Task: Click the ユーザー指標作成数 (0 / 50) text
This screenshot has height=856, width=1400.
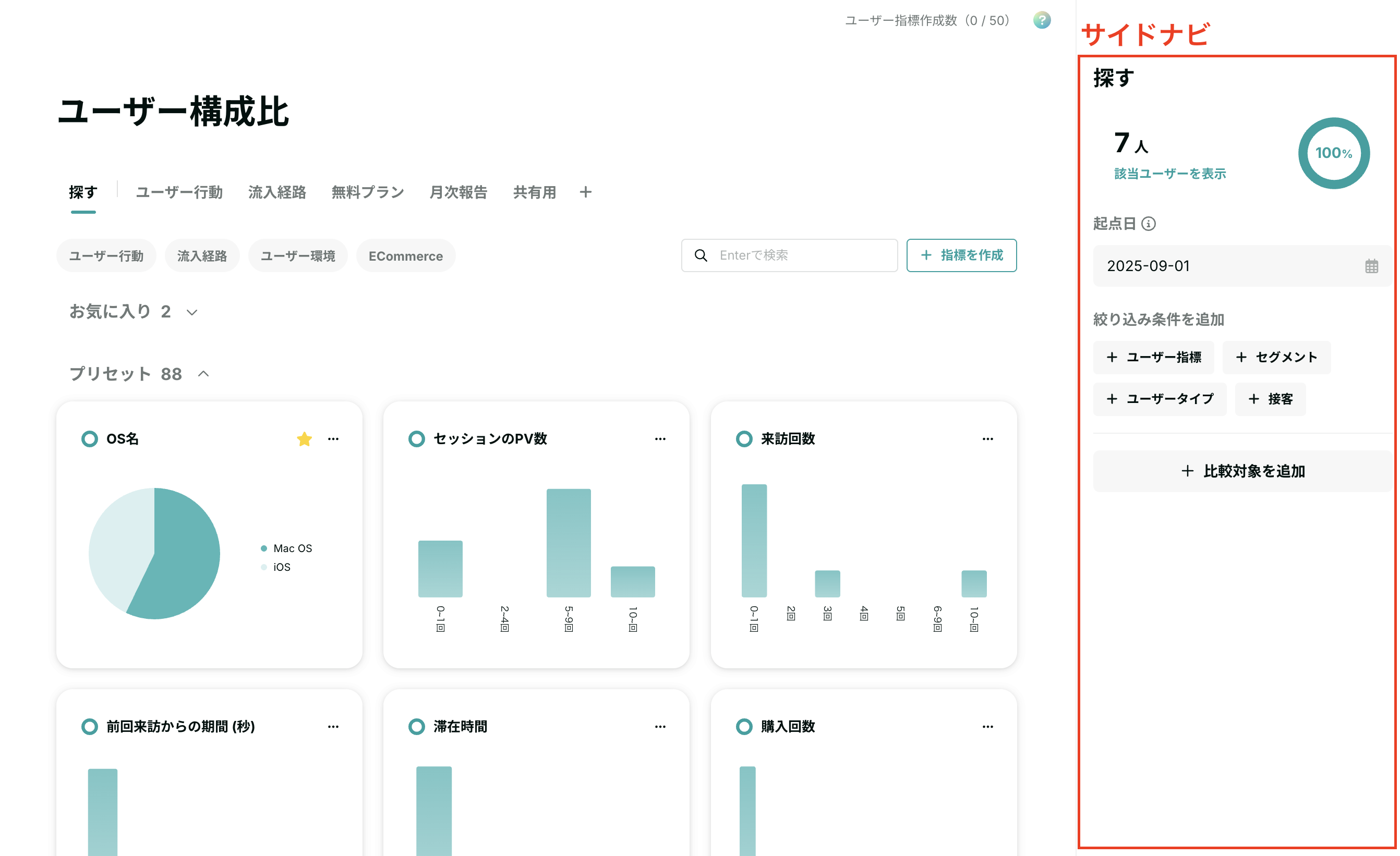Action: tap(927, 20)
